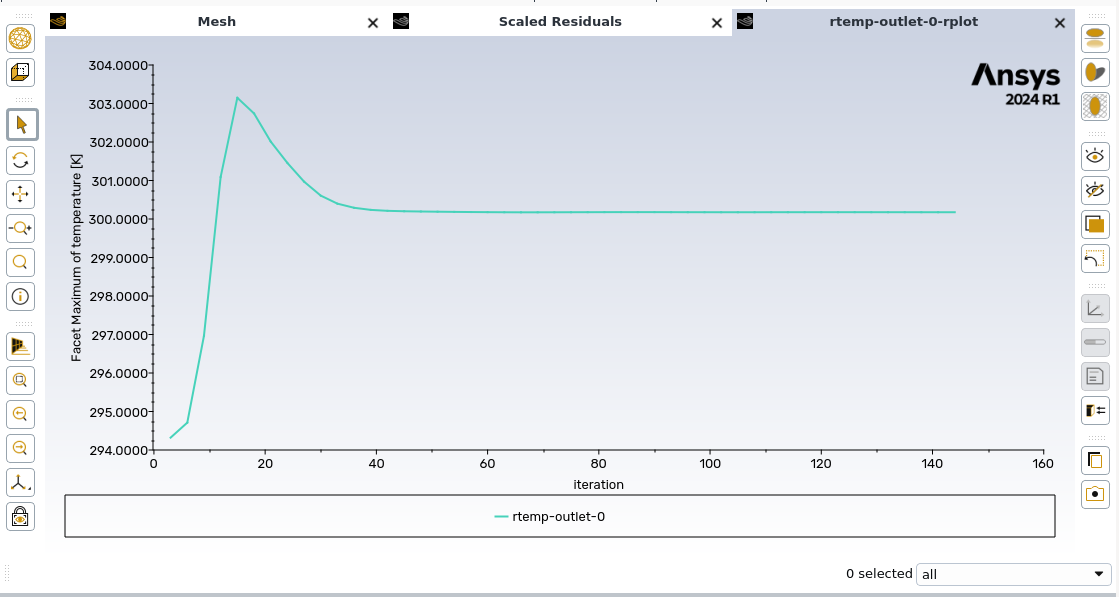This screenshot has width=1119, height=597.
Task: Click the fit to window icon
Action: click(20, 380)
